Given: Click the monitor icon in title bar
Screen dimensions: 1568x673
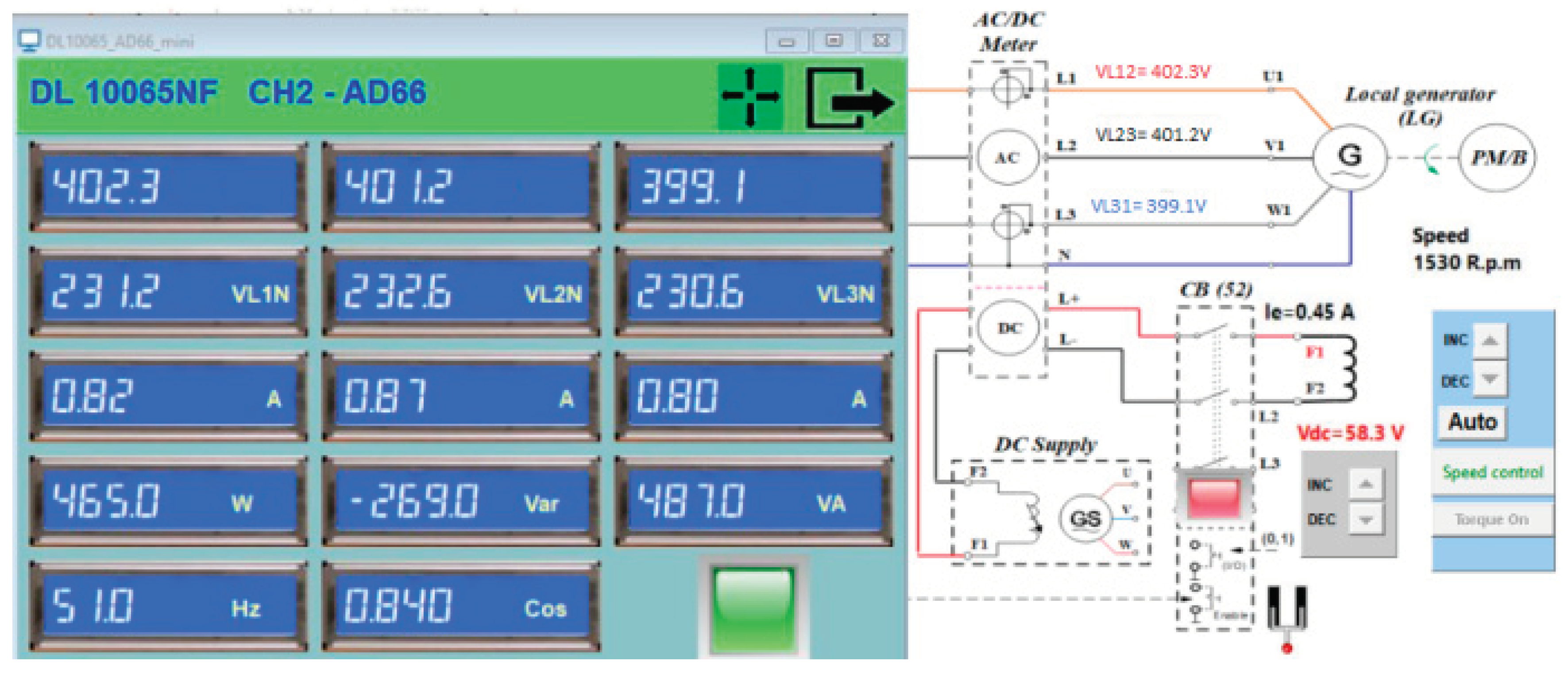Looking at the screenshot, I should tap(29, 41).
